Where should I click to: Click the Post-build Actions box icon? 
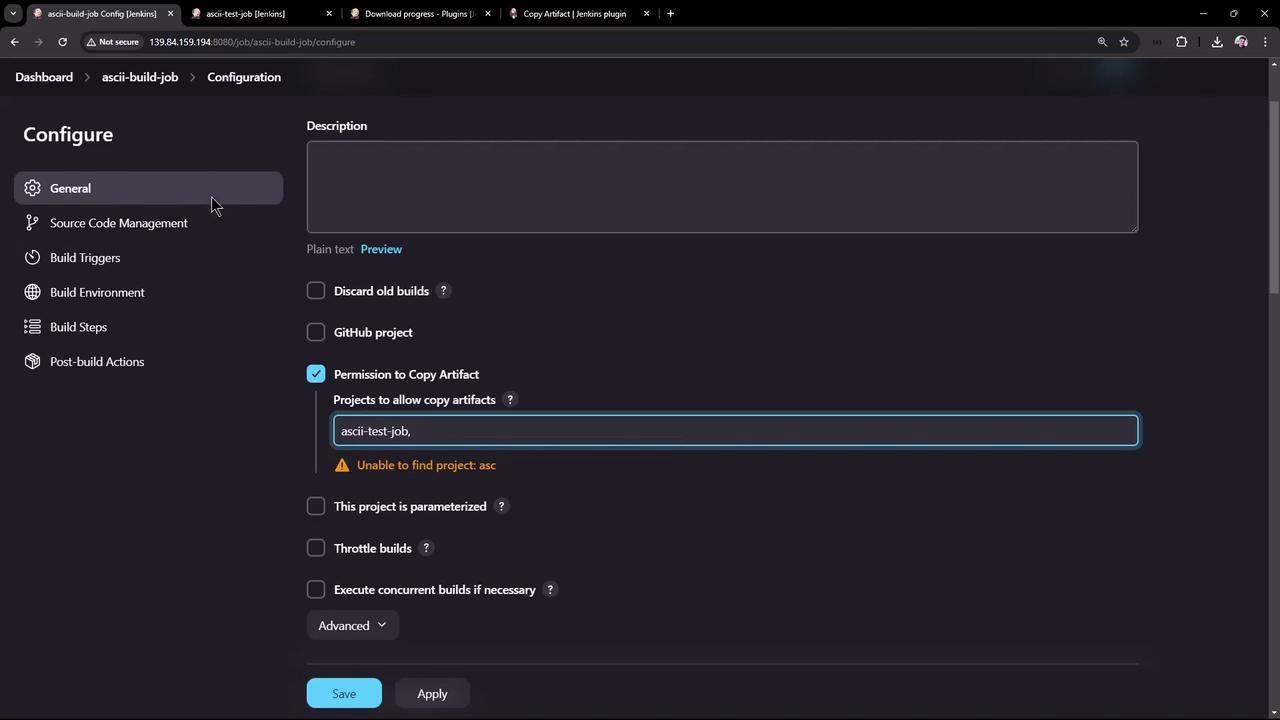coord(32,361)
